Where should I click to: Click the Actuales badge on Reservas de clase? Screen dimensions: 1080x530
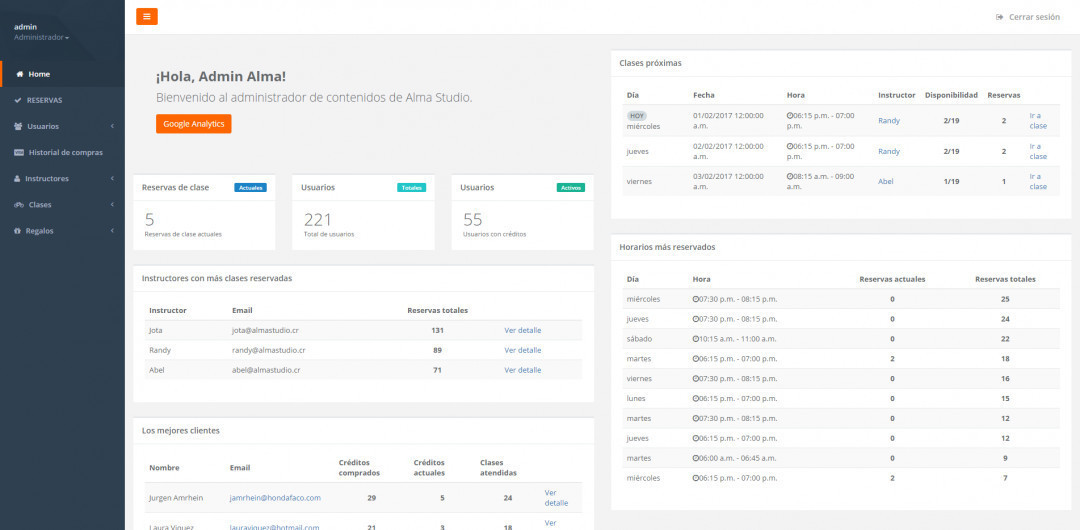tap(250, 187)
